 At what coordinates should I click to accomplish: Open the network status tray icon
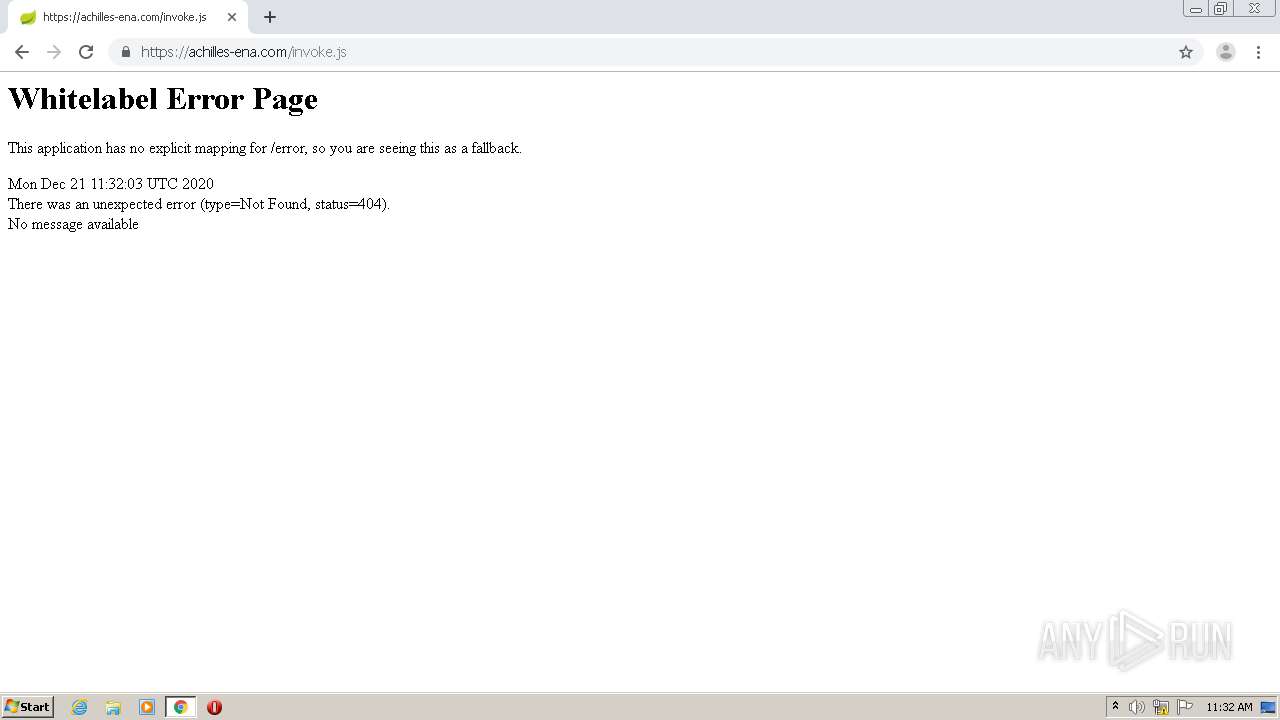[1161, 707]
